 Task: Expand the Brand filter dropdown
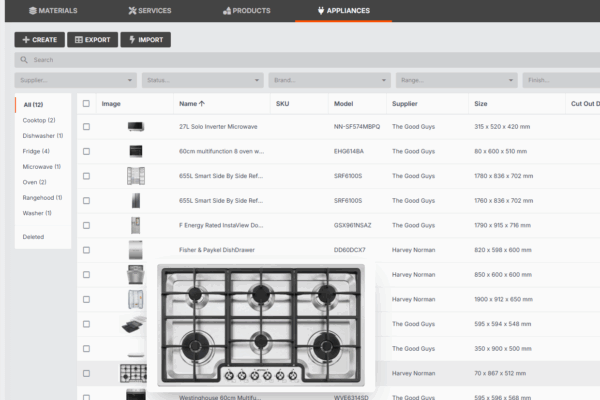tap(328, 80)
